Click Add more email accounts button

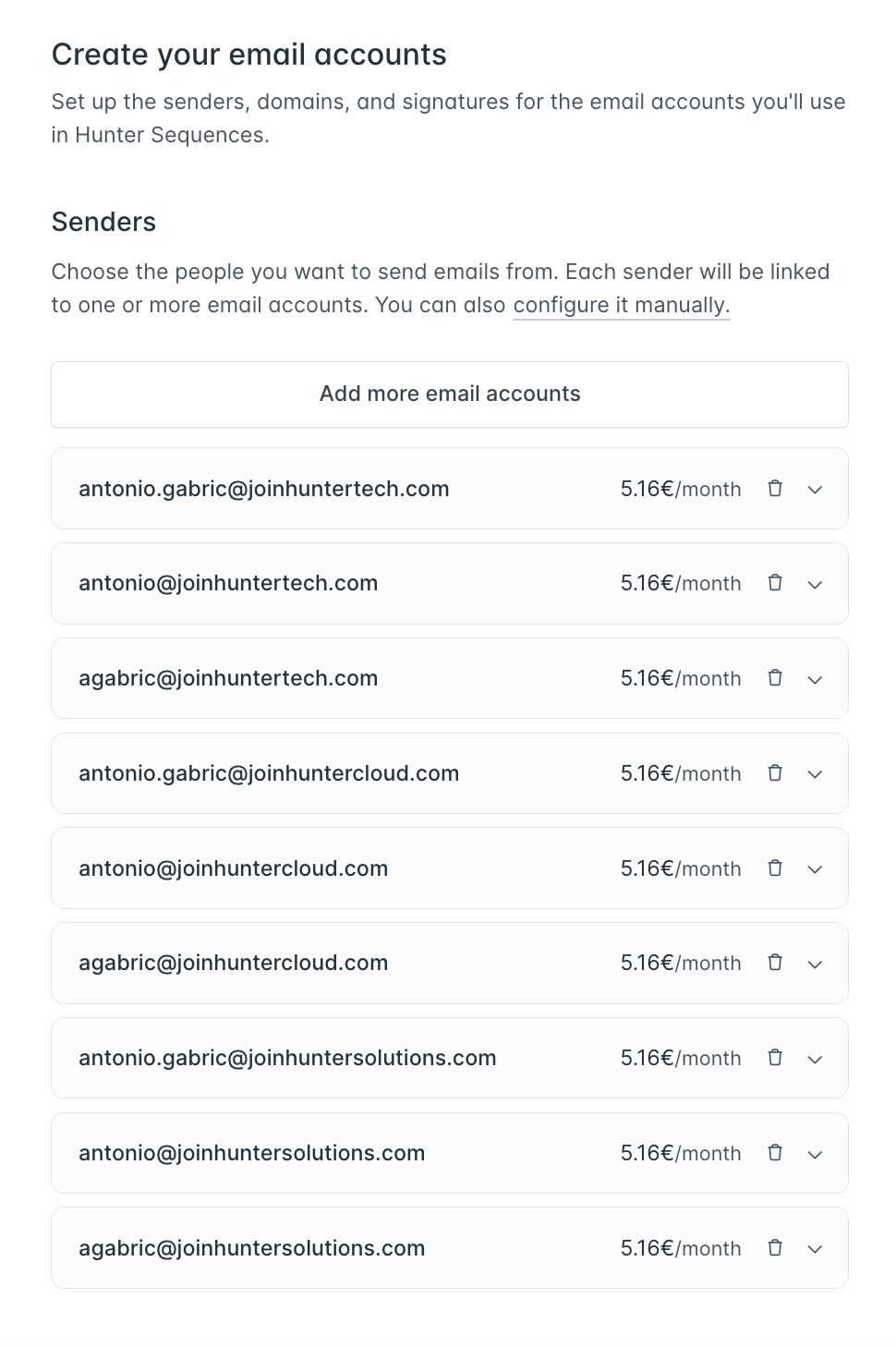(450, 394)
